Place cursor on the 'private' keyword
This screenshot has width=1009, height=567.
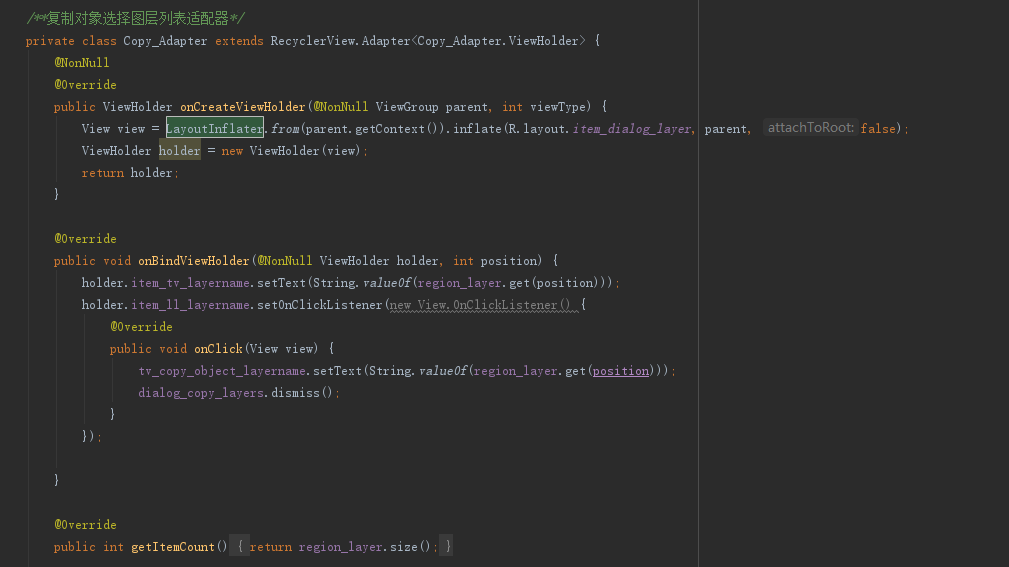click(x=50, y=41)
